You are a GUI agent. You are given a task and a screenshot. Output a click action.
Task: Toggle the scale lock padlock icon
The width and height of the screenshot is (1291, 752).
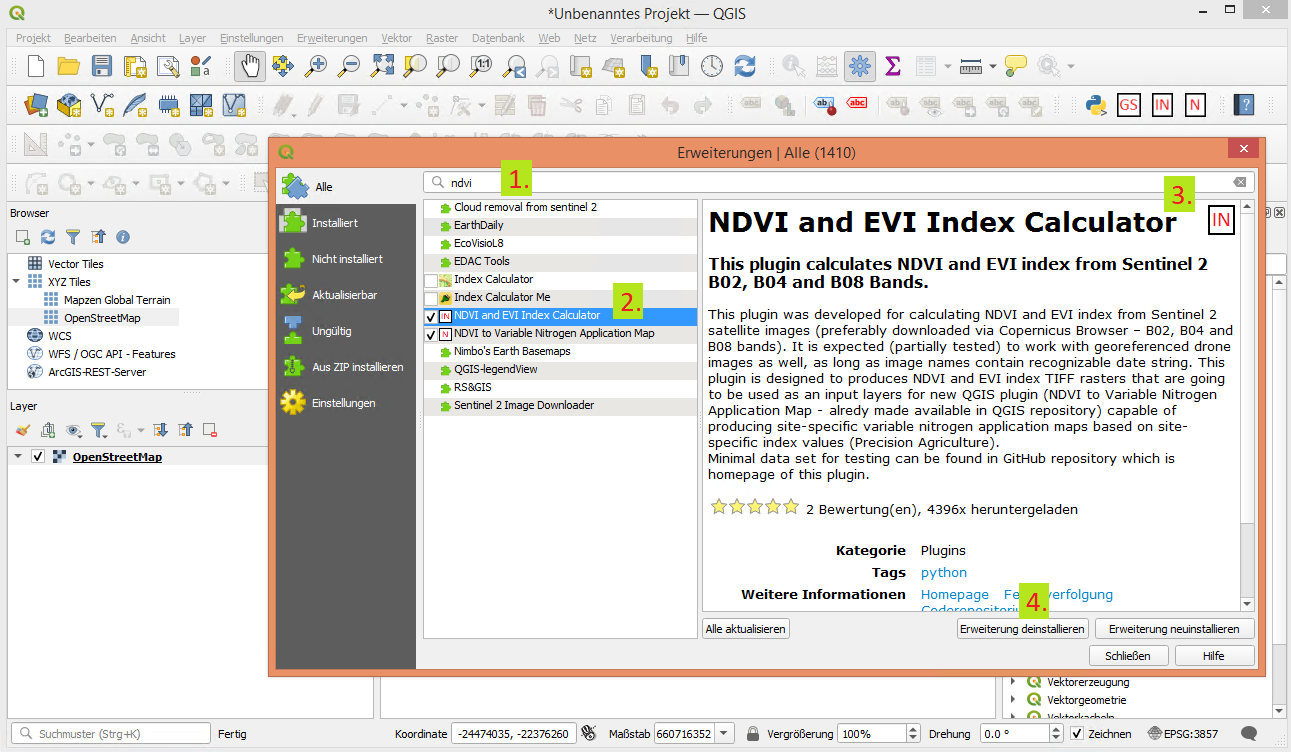752,734
